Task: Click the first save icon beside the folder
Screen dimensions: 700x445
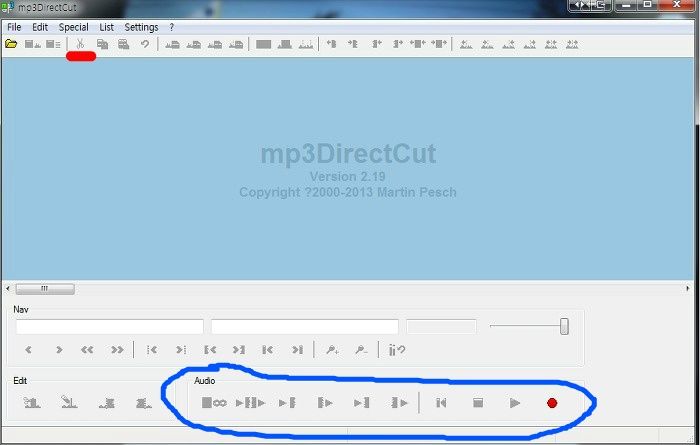Action: 33,44
